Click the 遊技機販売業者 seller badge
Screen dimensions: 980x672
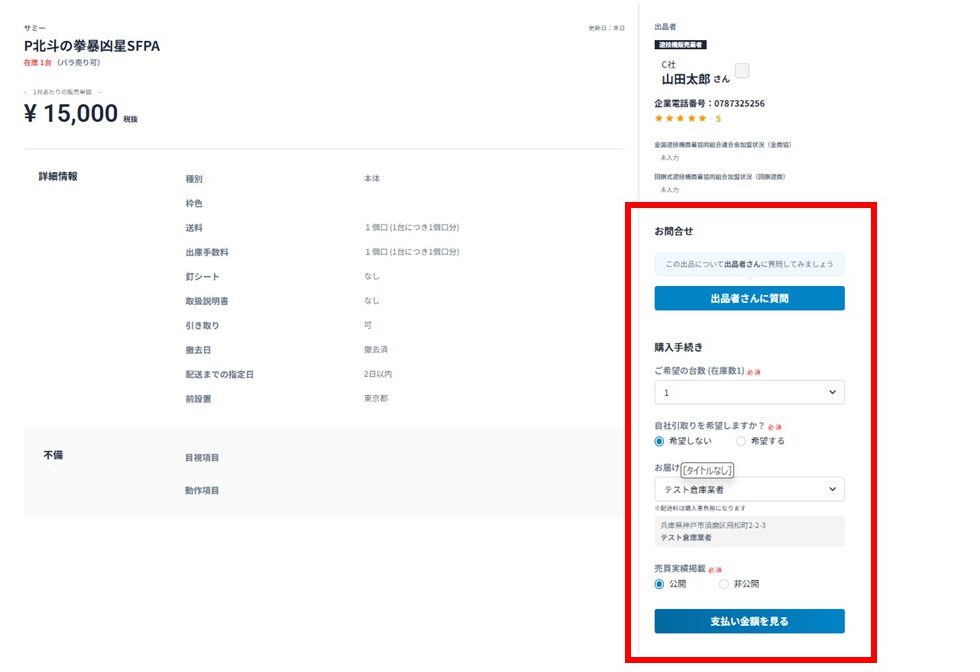[680, 44]
